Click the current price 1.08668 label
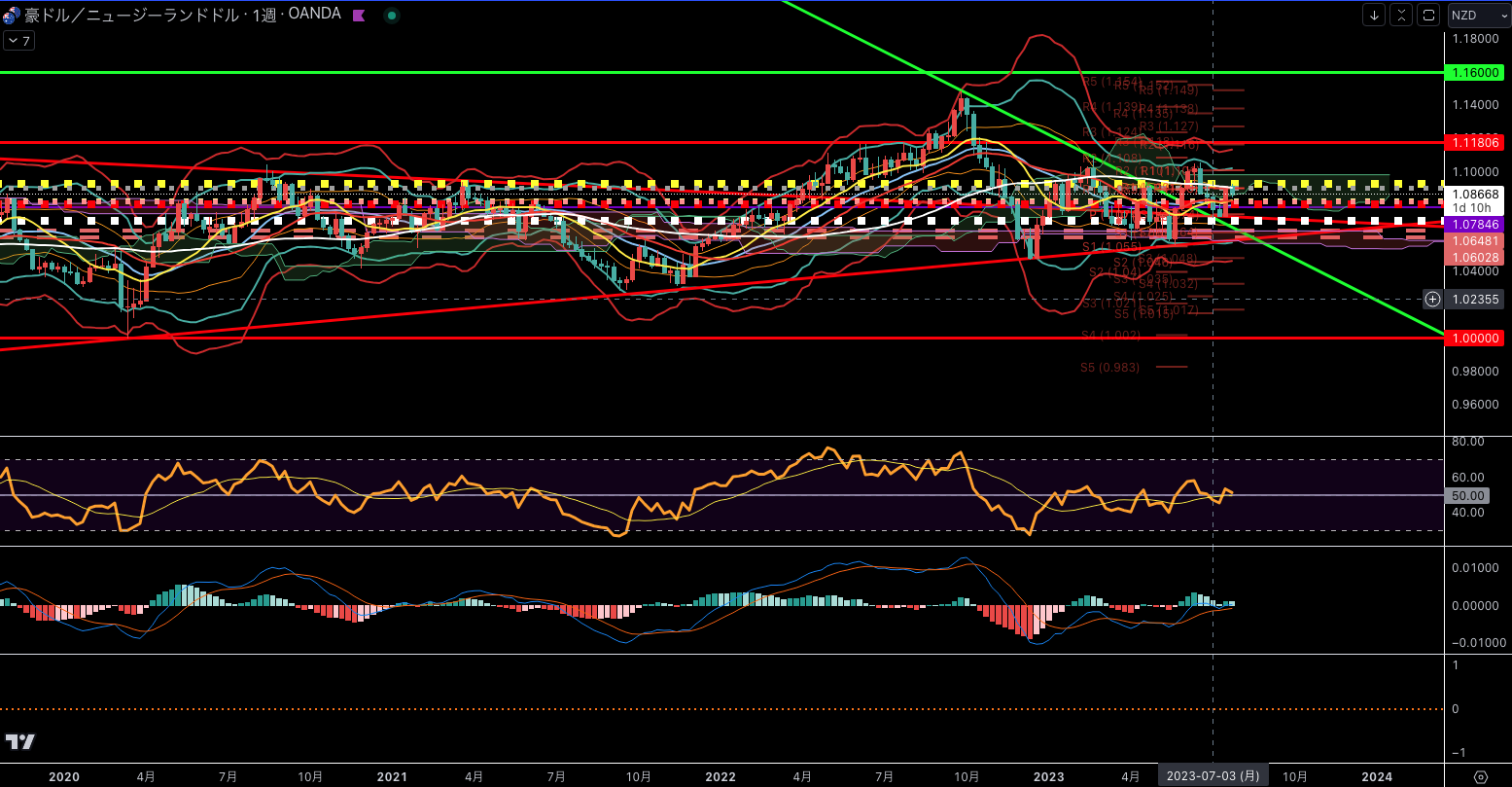The height and width of the screenshot is (787, 1512). coord(1475,195)
